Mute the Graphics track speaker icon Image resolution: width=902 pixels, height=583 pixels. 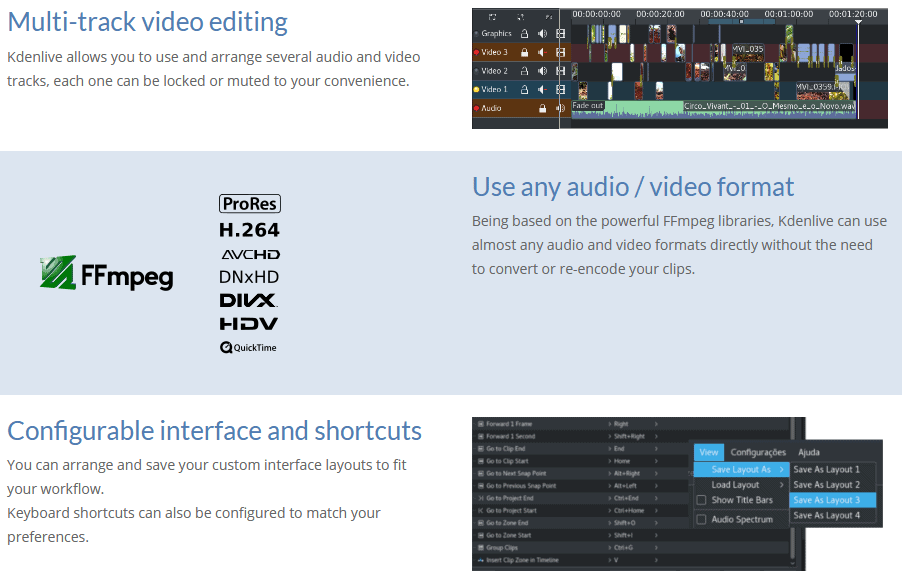(542, 34)
